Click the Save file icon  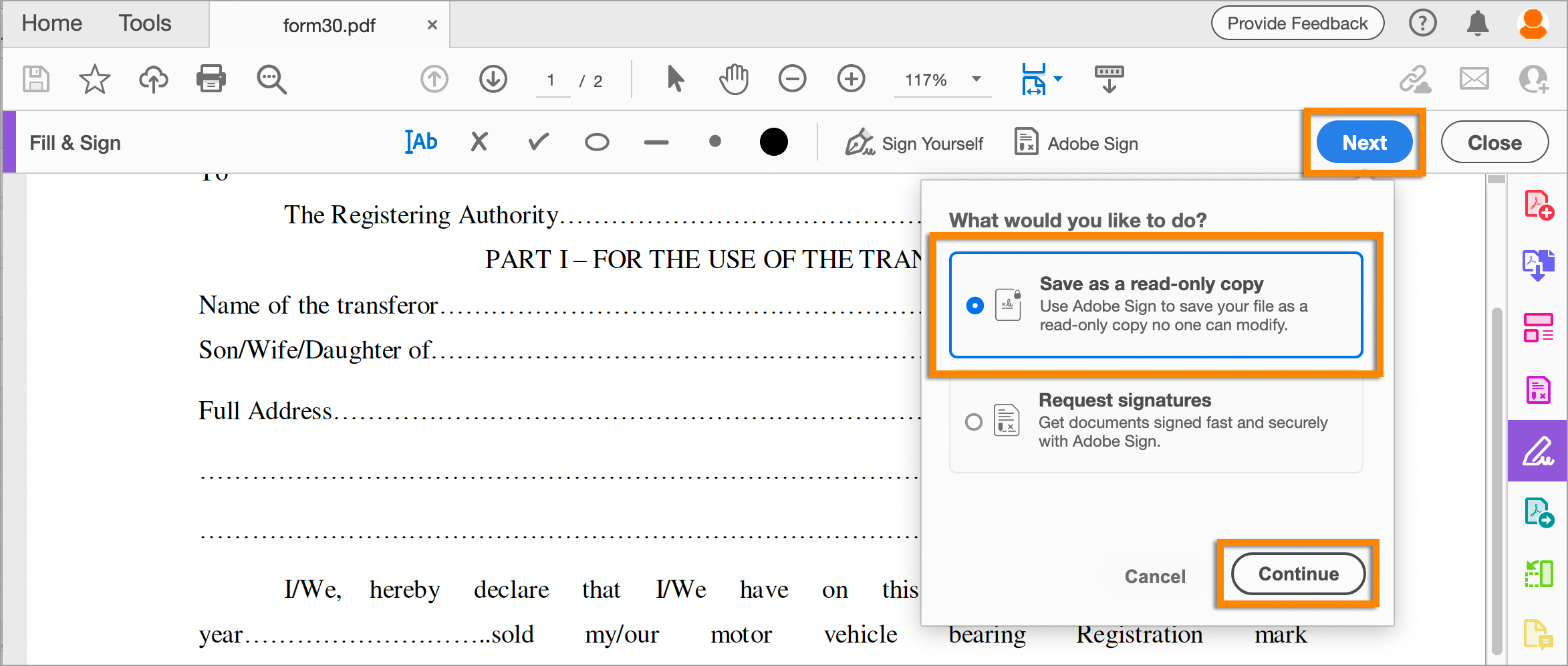[x=36, y=79]
